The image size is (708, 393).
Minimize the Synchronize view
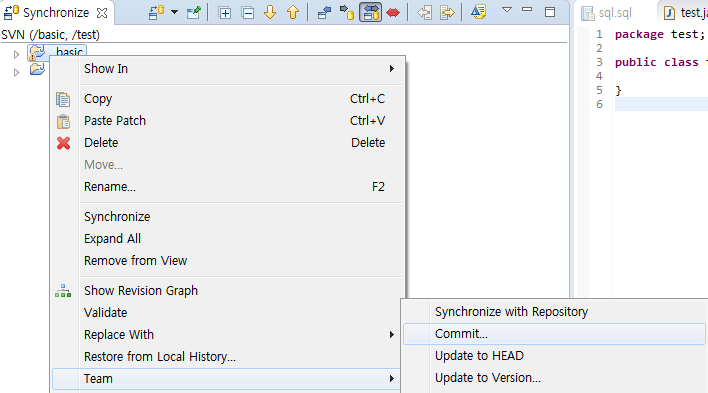pos(527,9)
